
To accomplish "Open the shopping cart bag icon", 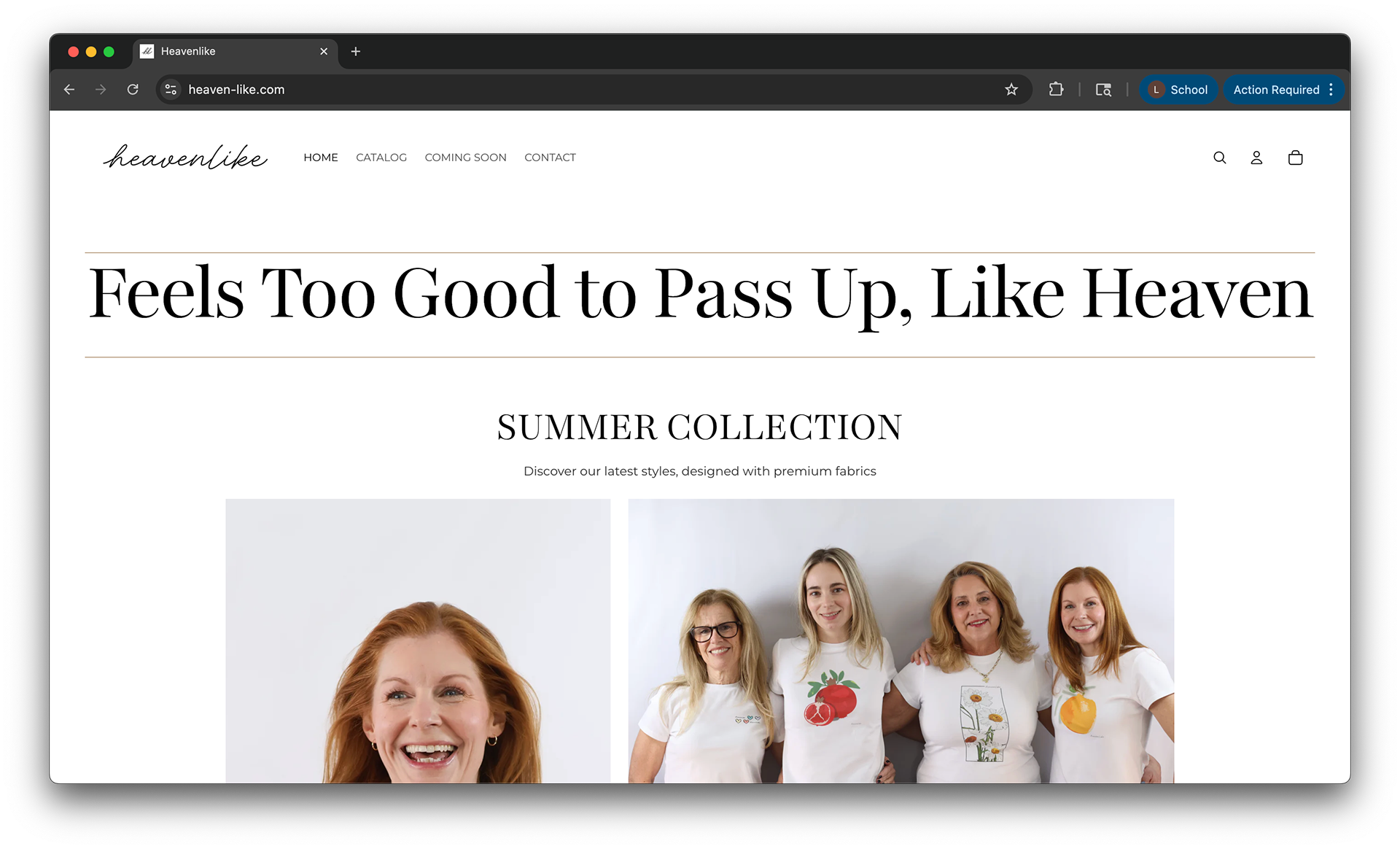I will tap(1295, 158).
